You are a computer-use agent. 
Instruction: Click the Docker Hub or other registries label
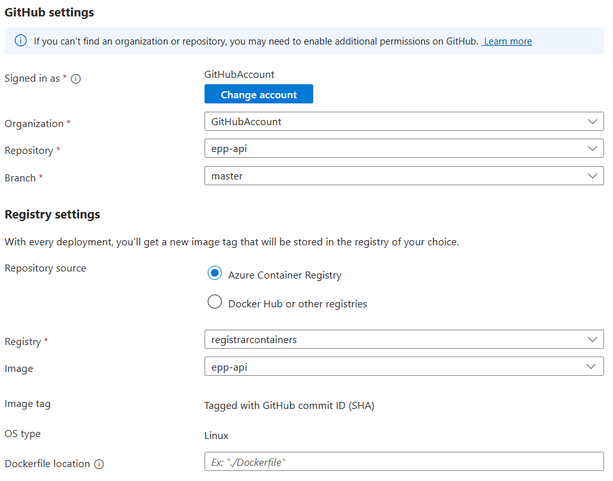[298, 304]
